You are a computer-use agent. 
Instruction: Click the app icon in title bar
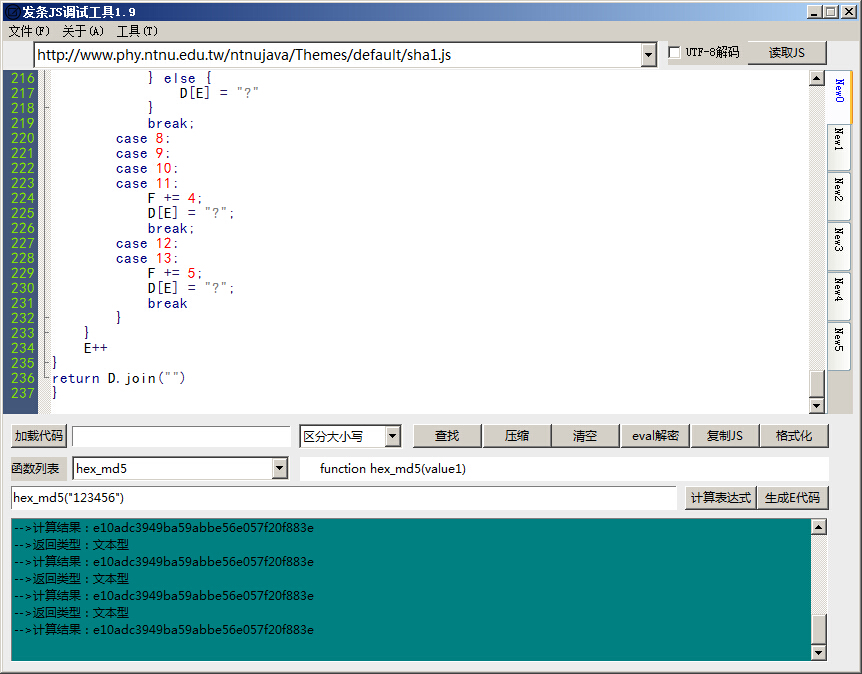point(11,11)
